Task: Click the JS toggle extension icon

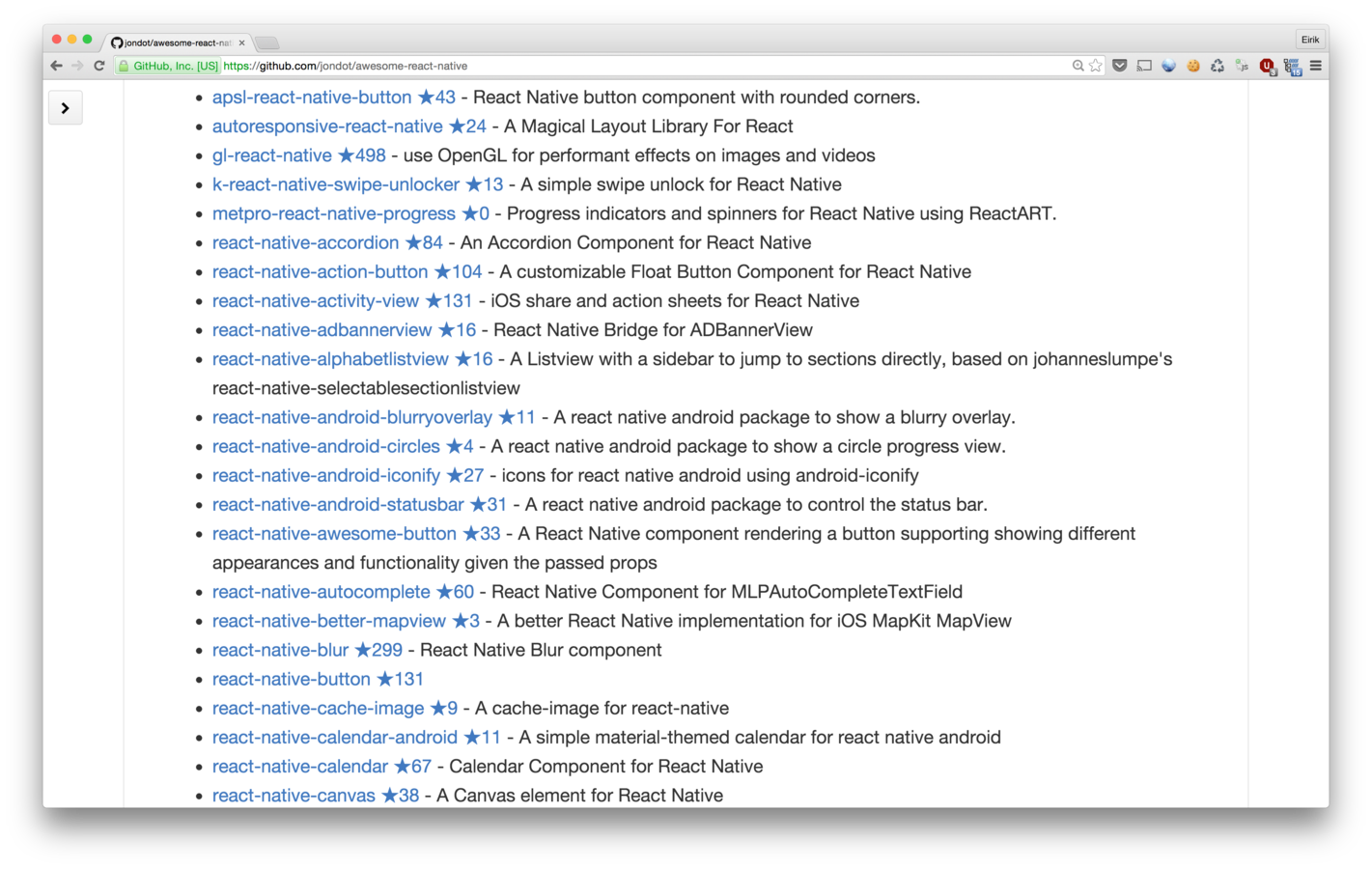Action: (x=1242, y=66)
